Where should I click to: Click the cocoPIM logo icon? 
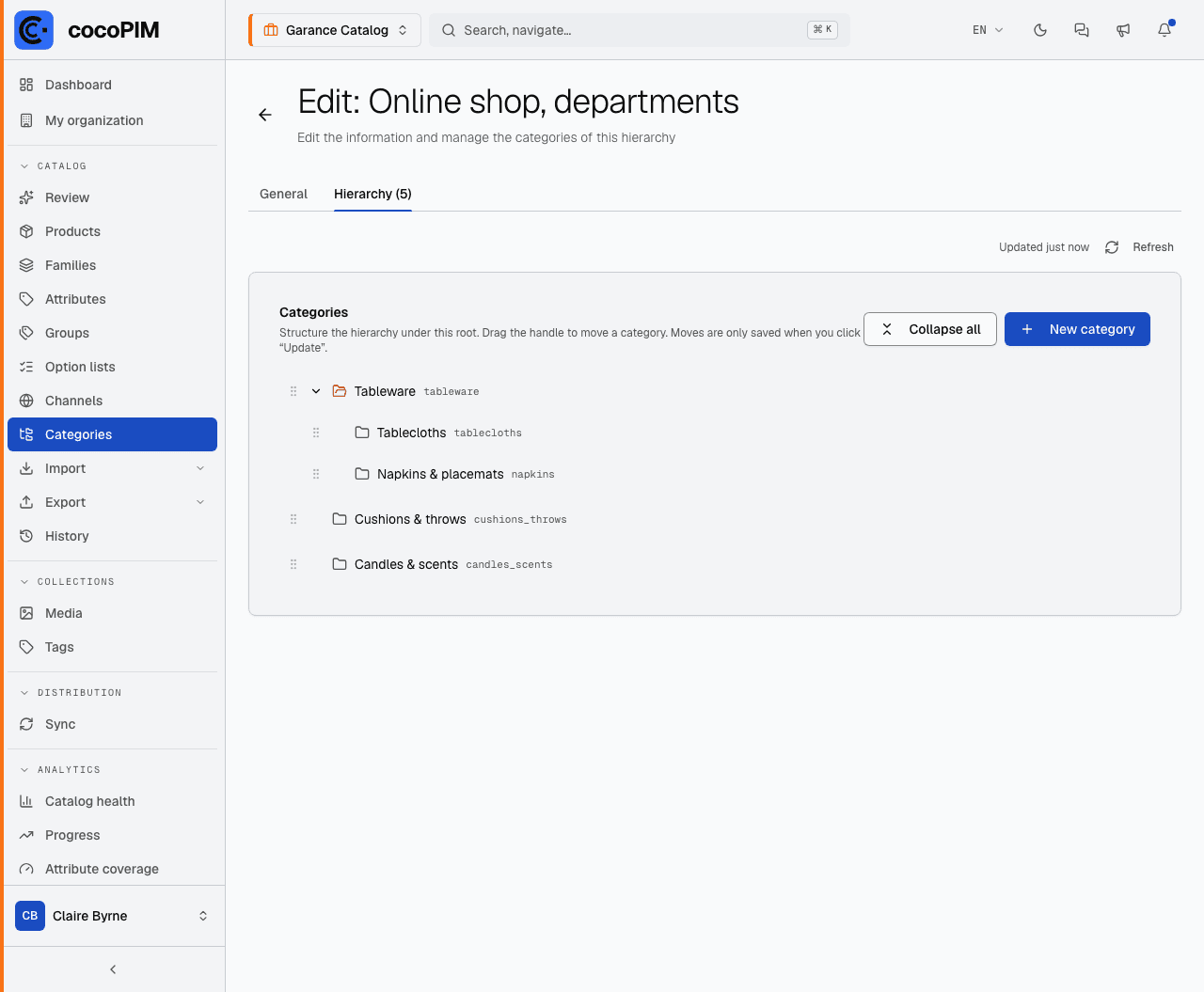(34, 30)
